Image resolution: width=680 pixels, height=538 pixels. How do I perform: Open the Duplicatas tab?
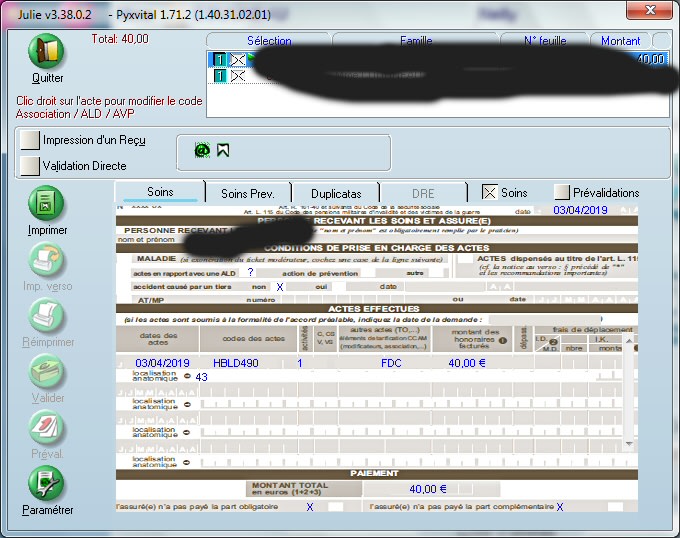click(x=343, y=192)
